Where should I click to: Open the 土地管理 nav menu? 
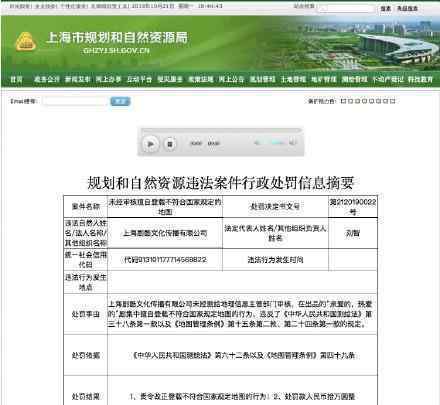(x=293, y=79)
